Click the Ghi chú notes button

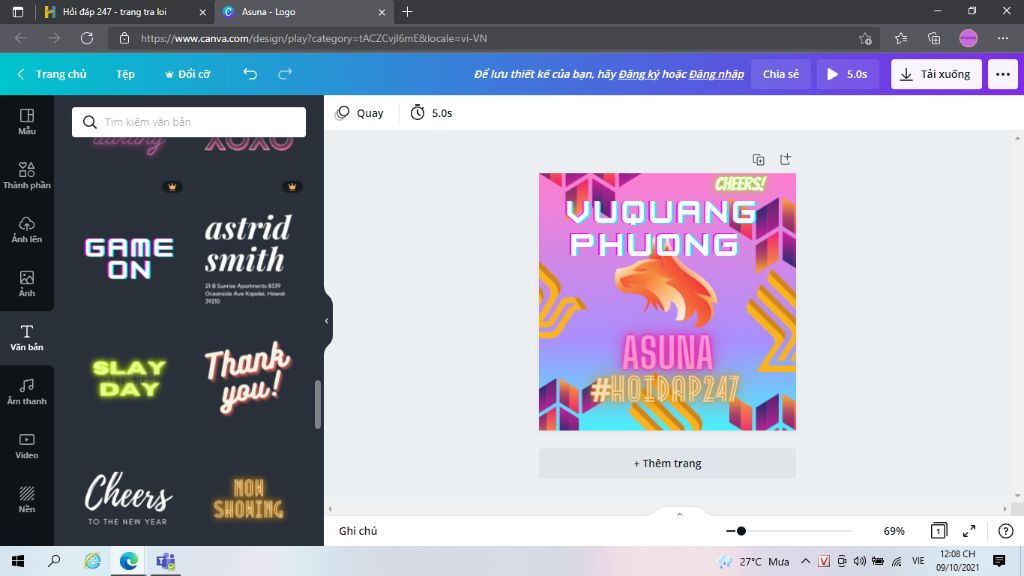click(x=358, y=531)
